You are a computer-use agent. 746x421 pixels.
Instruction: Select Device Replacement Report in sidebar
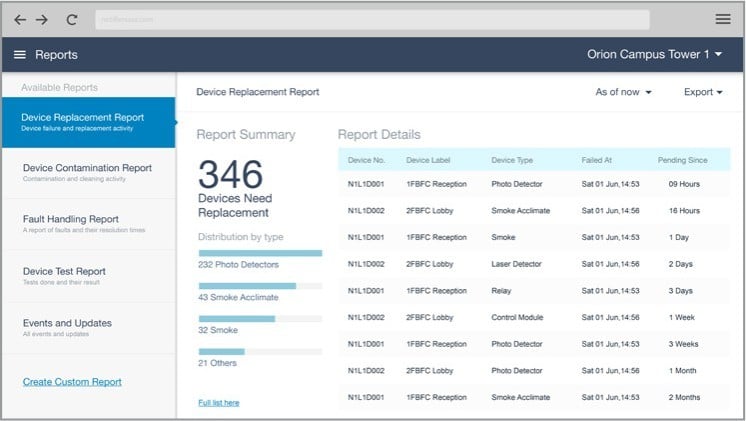pyautogui.click(x=88, y=122)
